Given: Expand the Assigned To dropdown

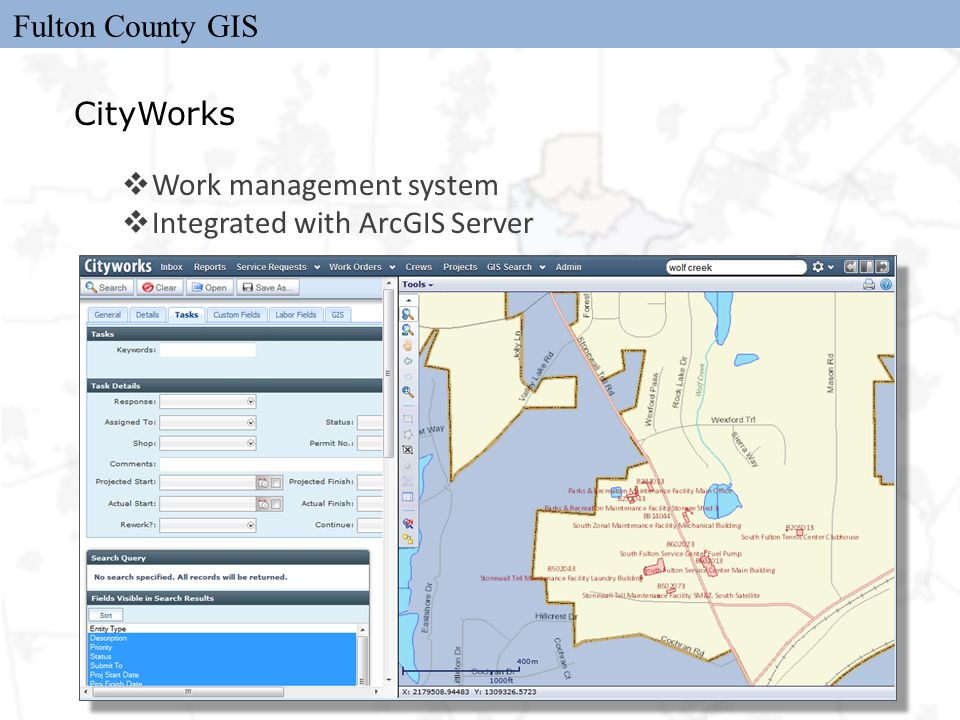Looking at the screenshot, I should [250, 422].
